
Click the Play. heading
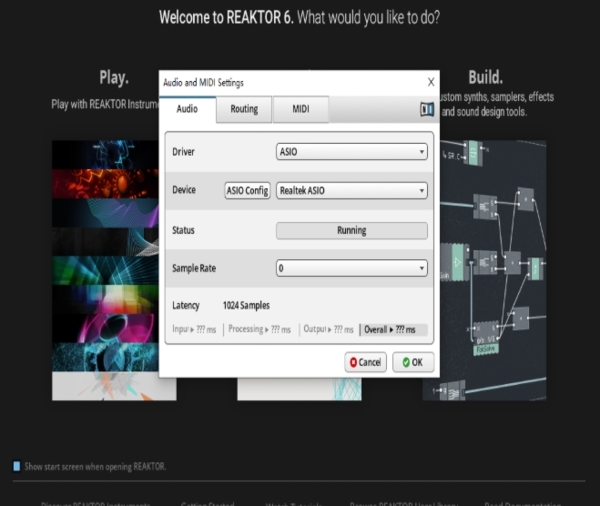tap(114, 78)
